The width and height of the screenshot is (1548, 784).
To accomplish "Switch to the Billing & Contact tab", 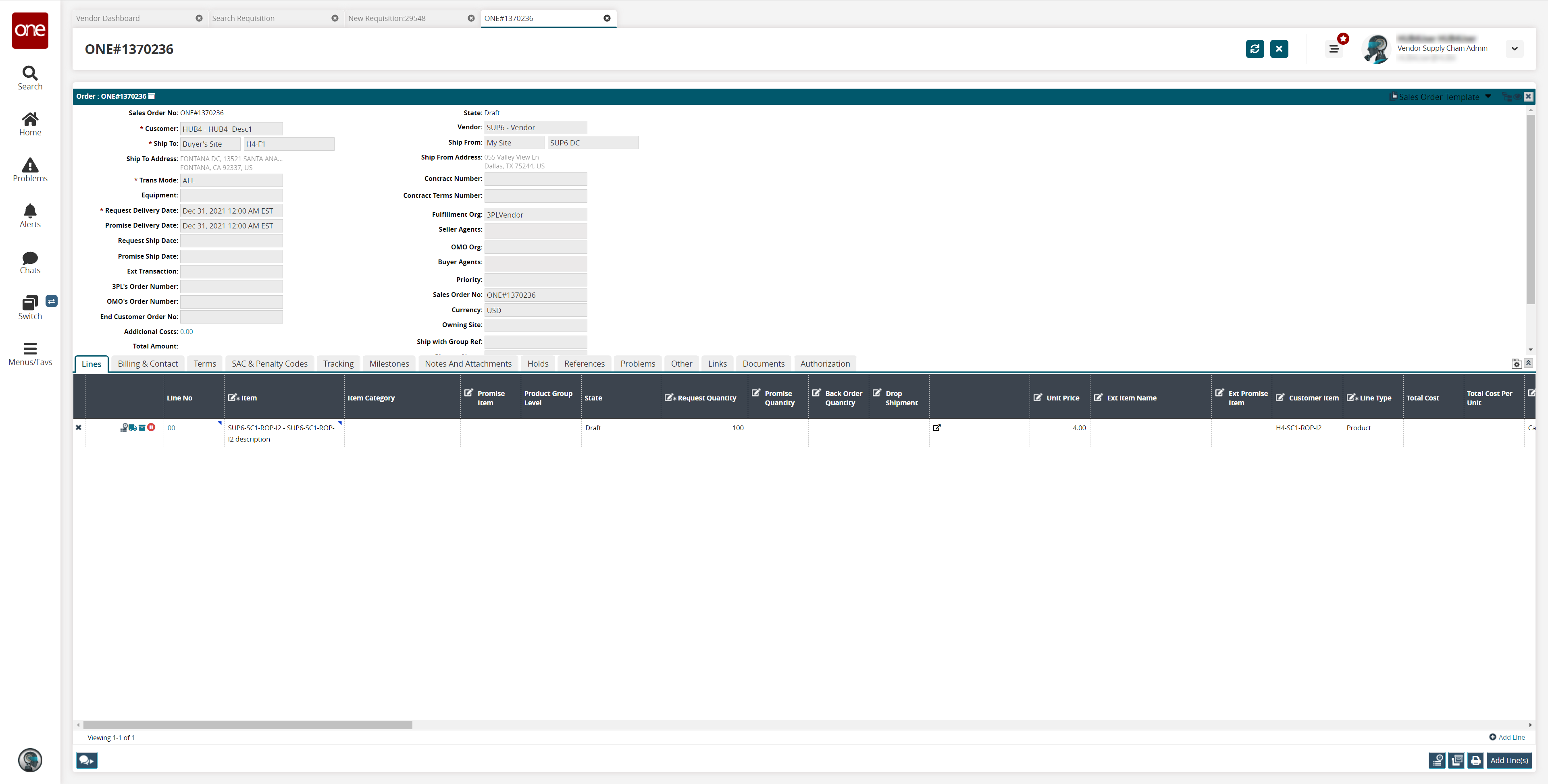I will tap(147, 363).
